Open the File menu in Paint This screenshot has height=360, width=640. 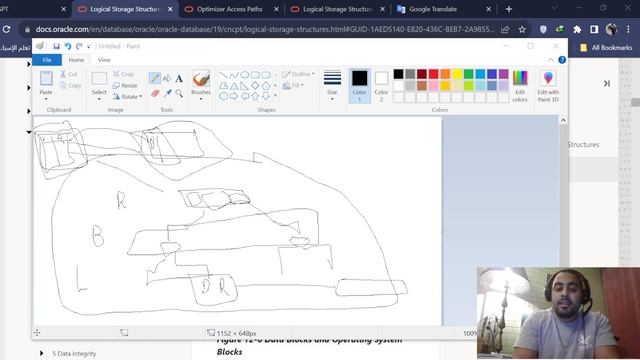point(47,60)
